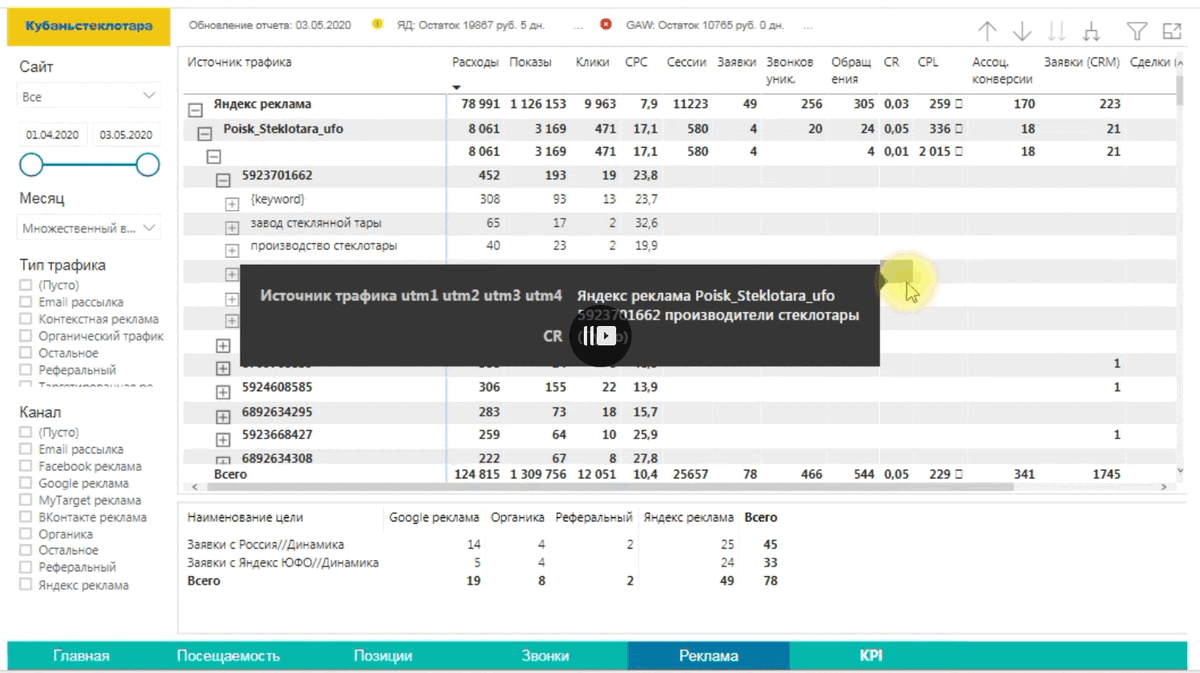Click the right date range slider handle
Screen dimensions: 1200x673
coord(148,164)
